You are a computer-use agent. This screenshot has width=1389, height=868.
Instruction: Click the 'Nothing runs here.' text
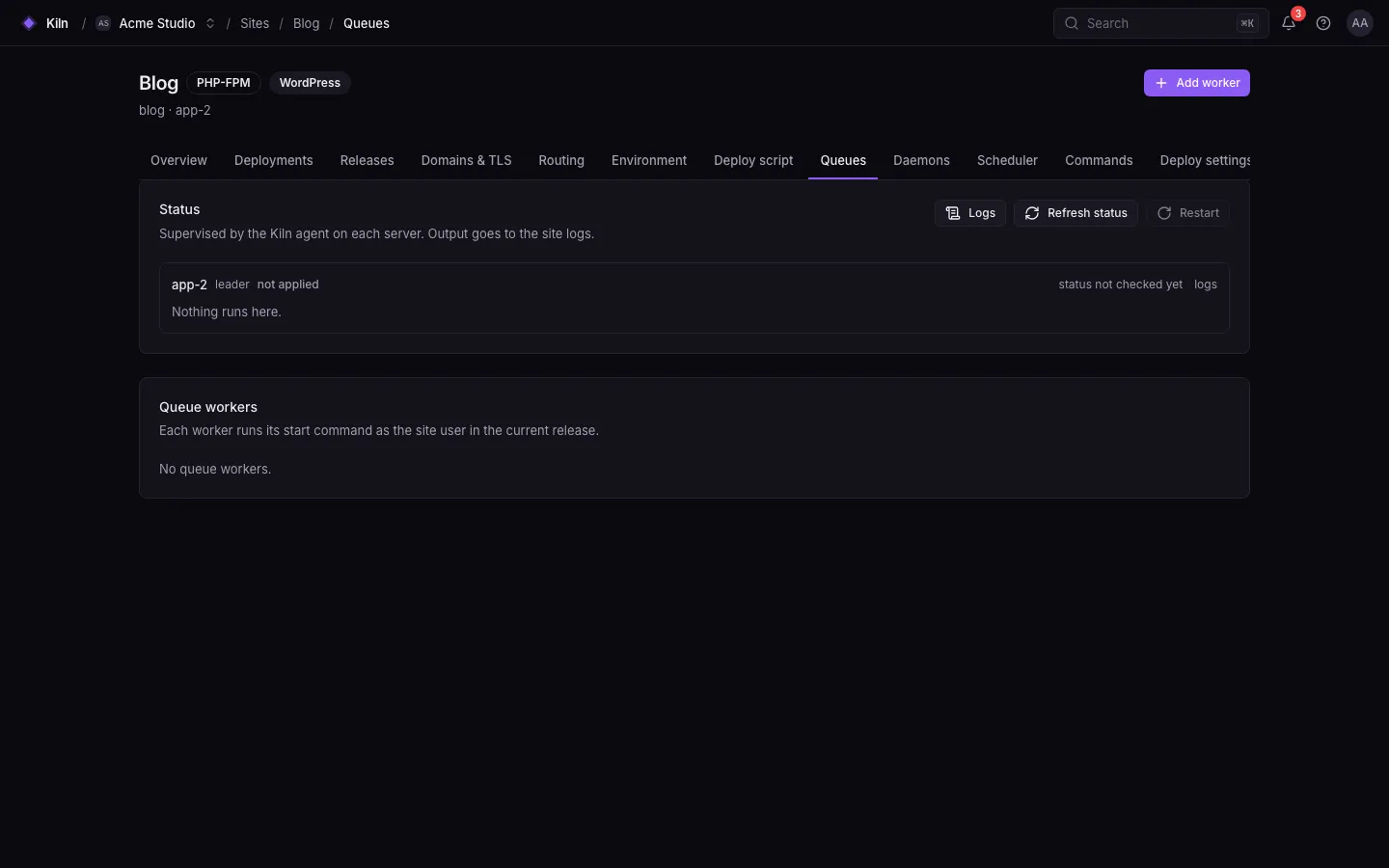pos(227,312)
